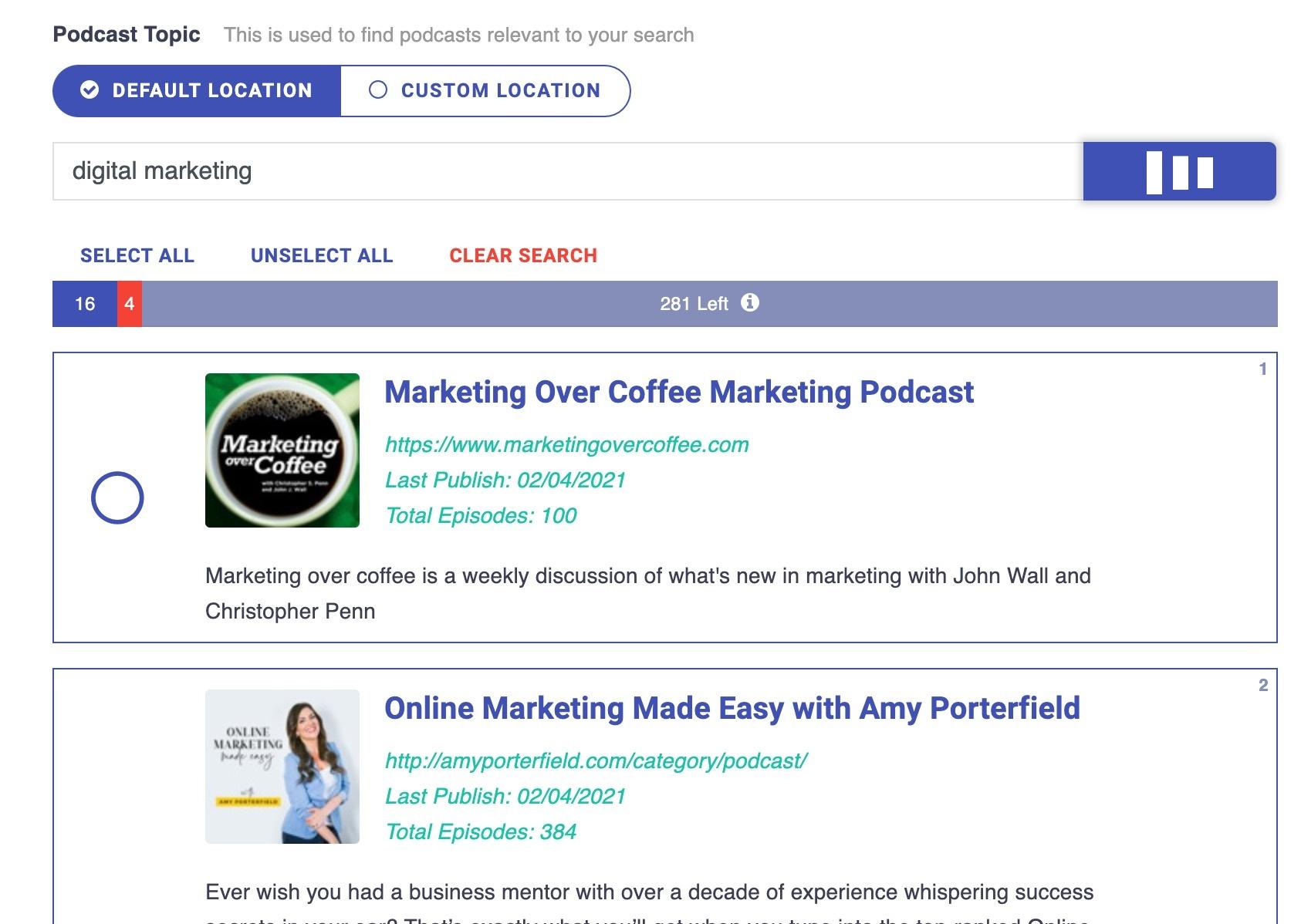Screen dimensions: 1301x924
Task: Click Last Publish date of Amy Porterfield podcast
Action: pos(505,797)
